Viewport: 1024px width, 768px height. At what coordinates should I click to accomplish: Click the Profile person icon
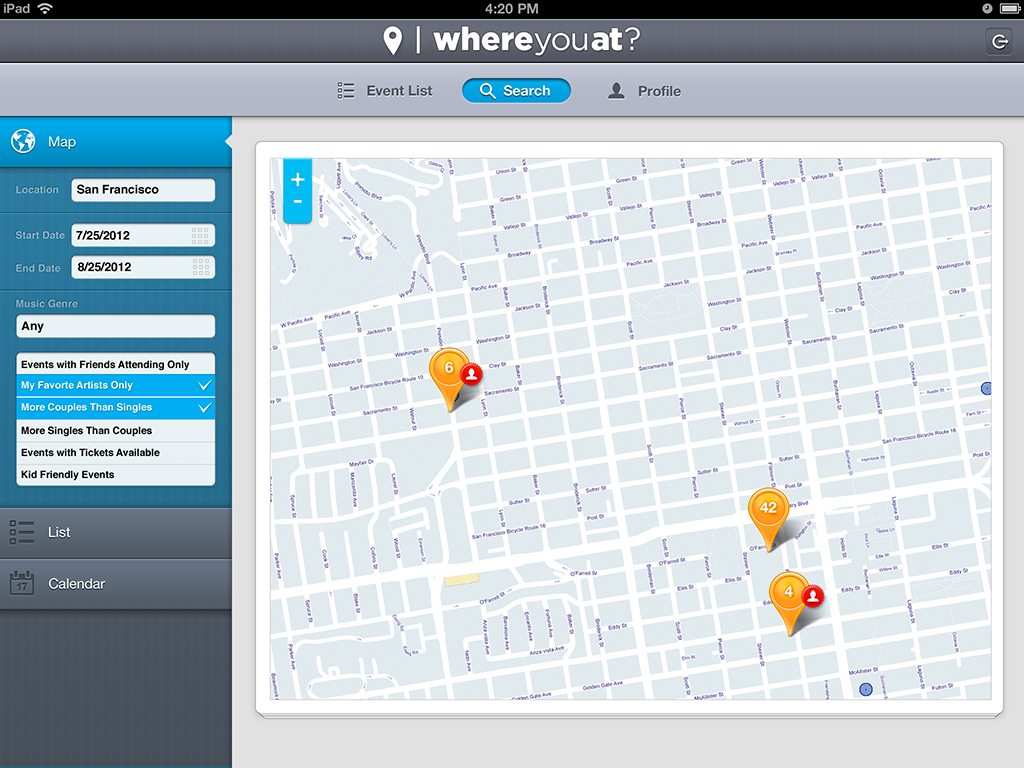coord(616,91)
